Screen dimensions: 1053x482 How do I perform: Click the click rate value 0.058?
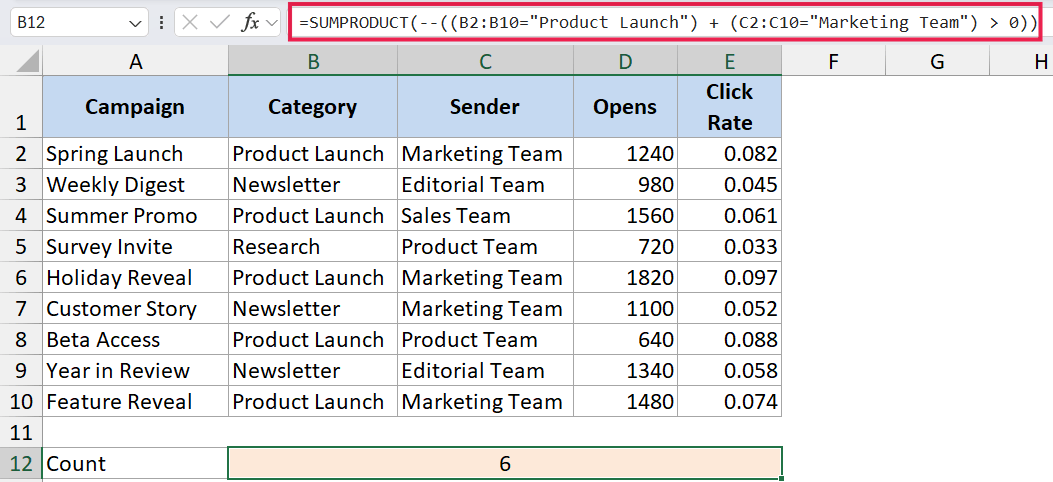tap(730, 371)
